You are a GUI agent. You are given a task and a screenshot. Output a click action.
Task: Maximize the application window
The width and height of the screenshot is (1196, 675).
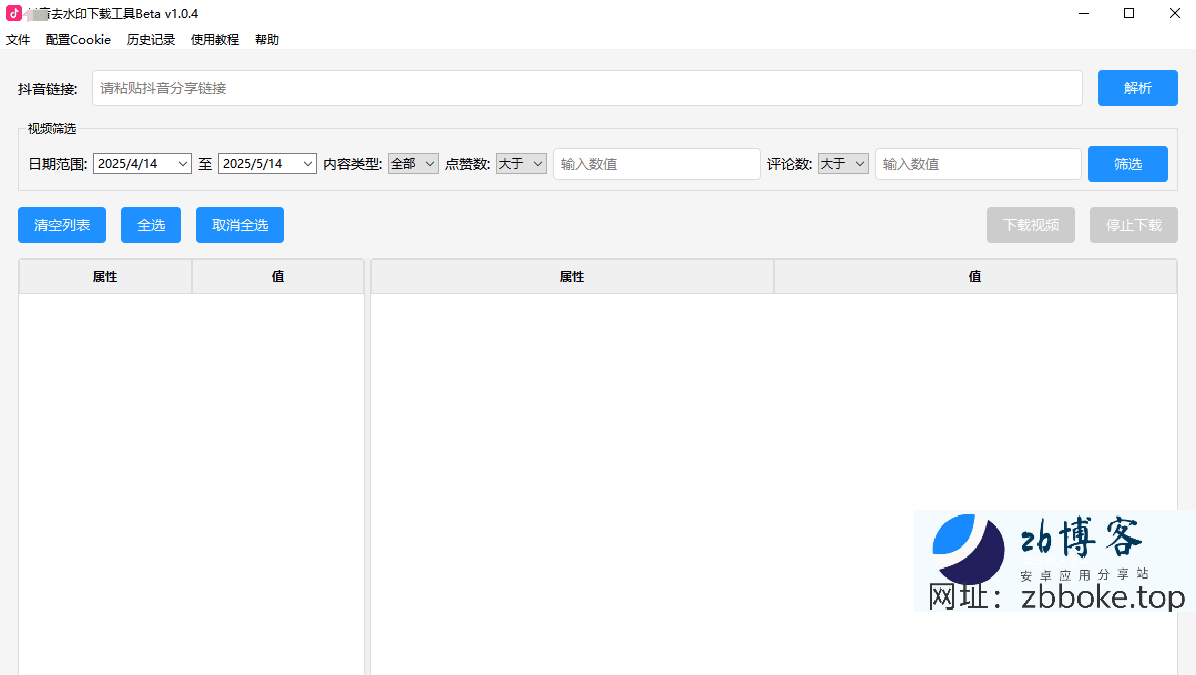tap(1129, 13)
